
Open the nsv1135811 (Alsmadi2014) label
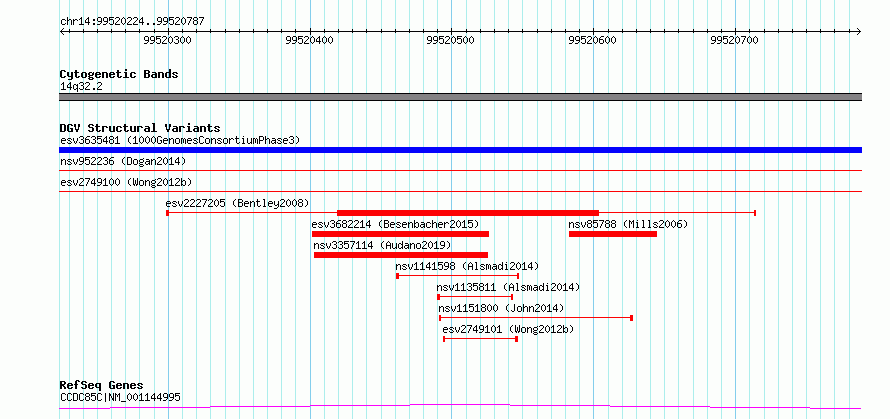(508, 287)
